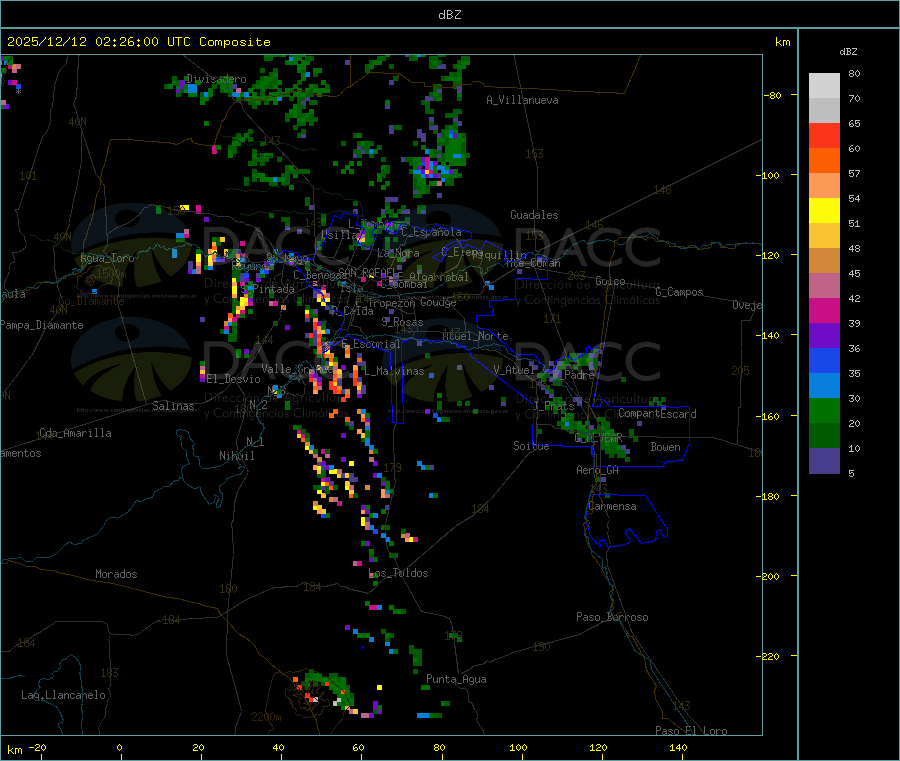Select the 30 dBZ light blue swatch
900x761 pixels.
click(x=824, y=386)
